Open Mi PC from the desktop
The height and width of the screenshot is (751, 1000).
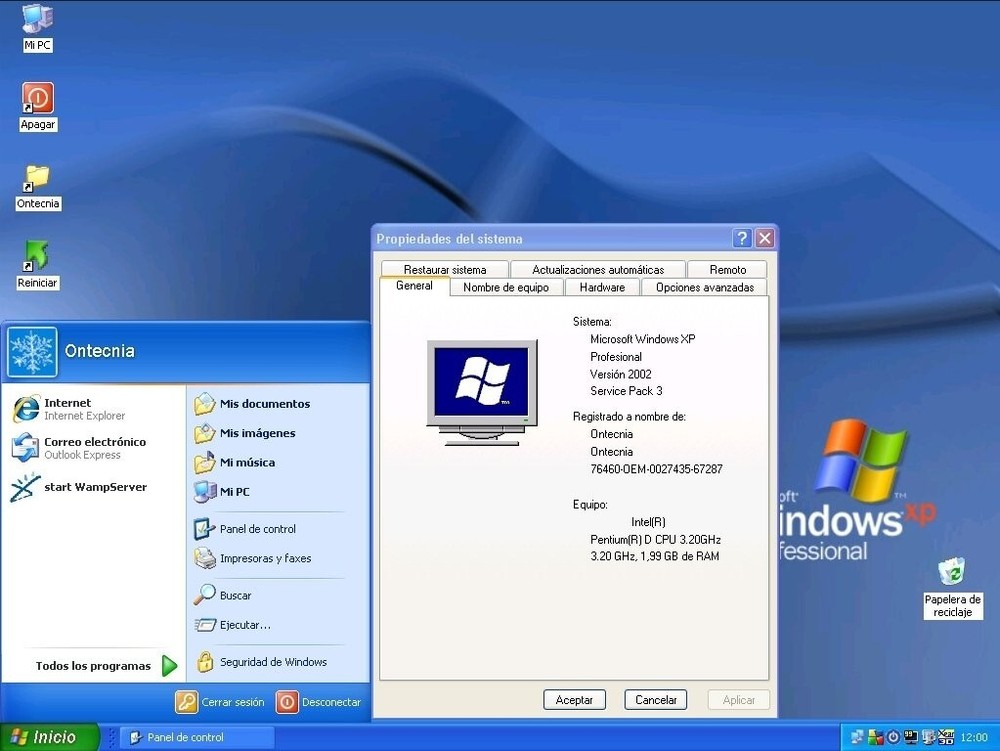coord(36,25)
